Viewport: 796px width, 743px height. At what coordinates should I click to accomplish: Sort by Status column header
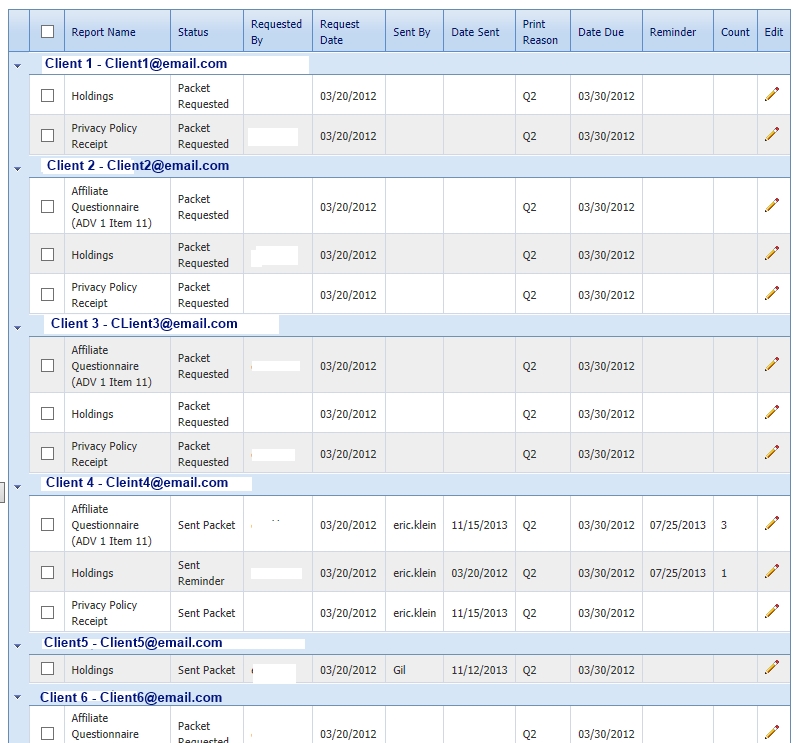193,32
